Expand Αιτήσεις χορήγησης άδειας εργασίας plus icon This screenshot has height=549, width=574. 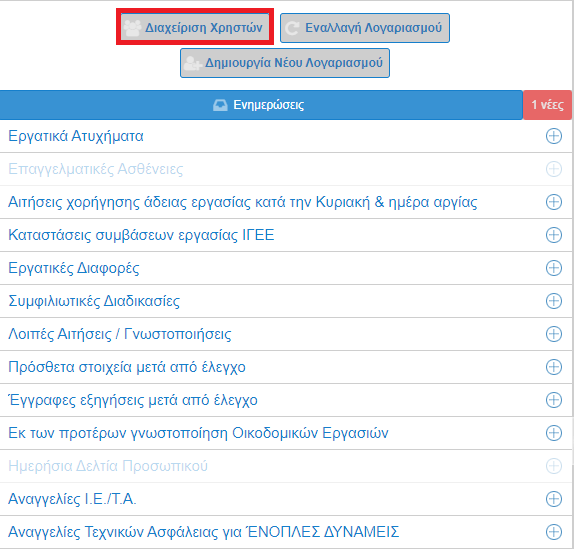(x=554, y=202)
